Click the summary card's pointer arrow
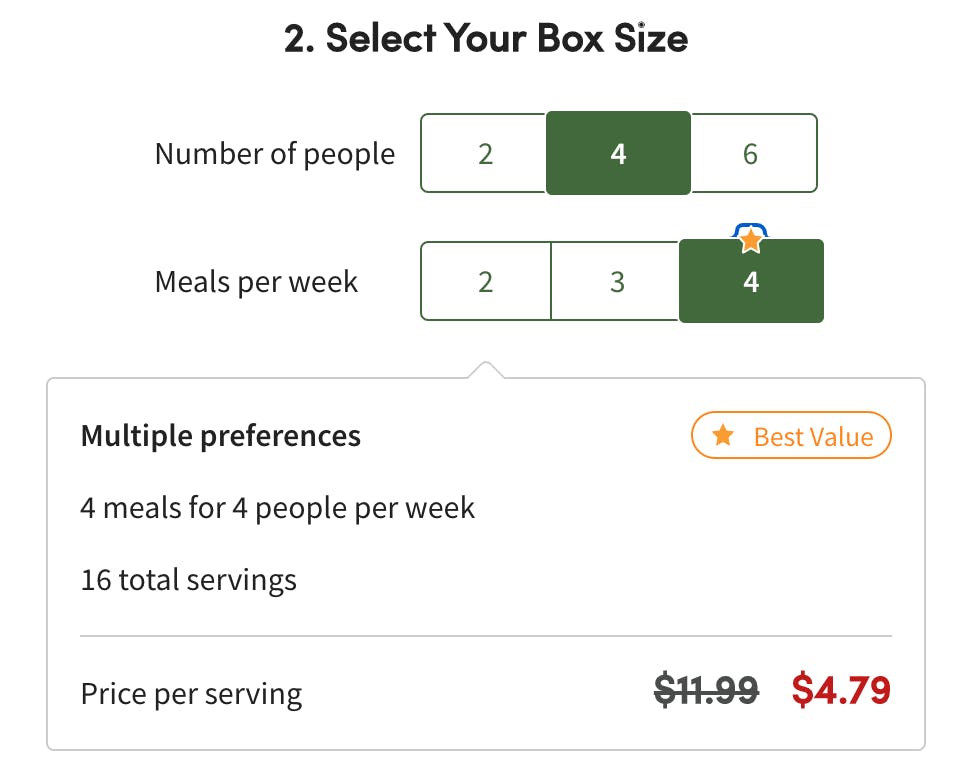The image size is (972, 760). point(486,369)
